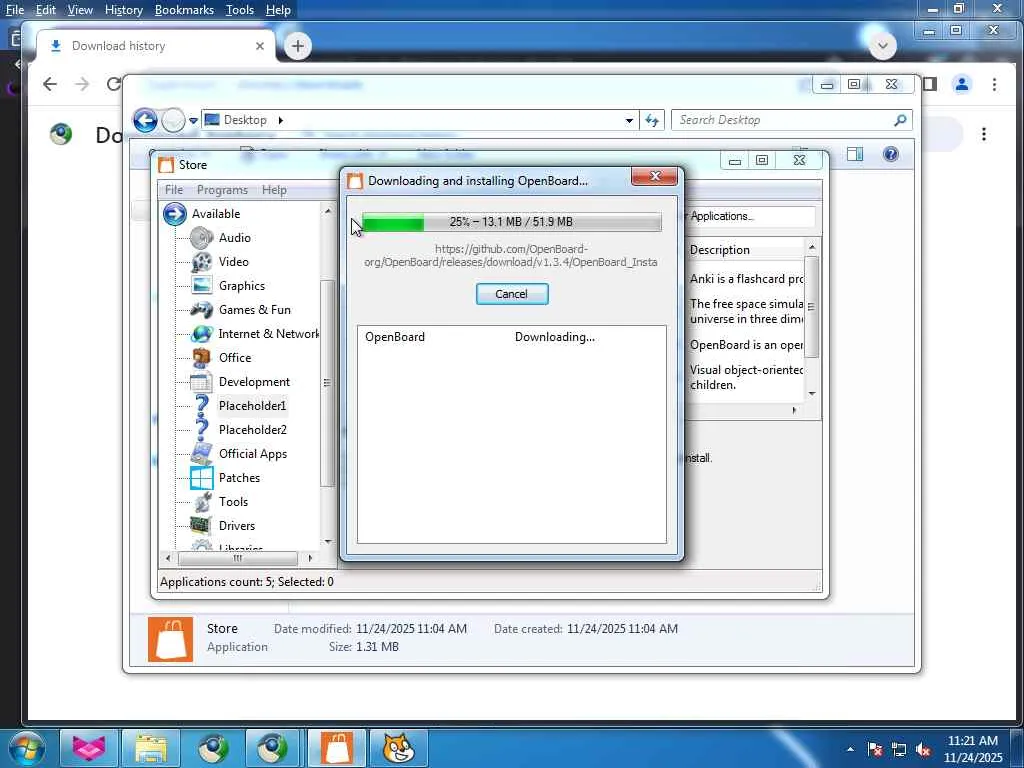Image resolution: width=1024 pixels, height=768 pixels.
Task: Click the Applications count status text
Action: pyautogui.click(x=247, y=582)
